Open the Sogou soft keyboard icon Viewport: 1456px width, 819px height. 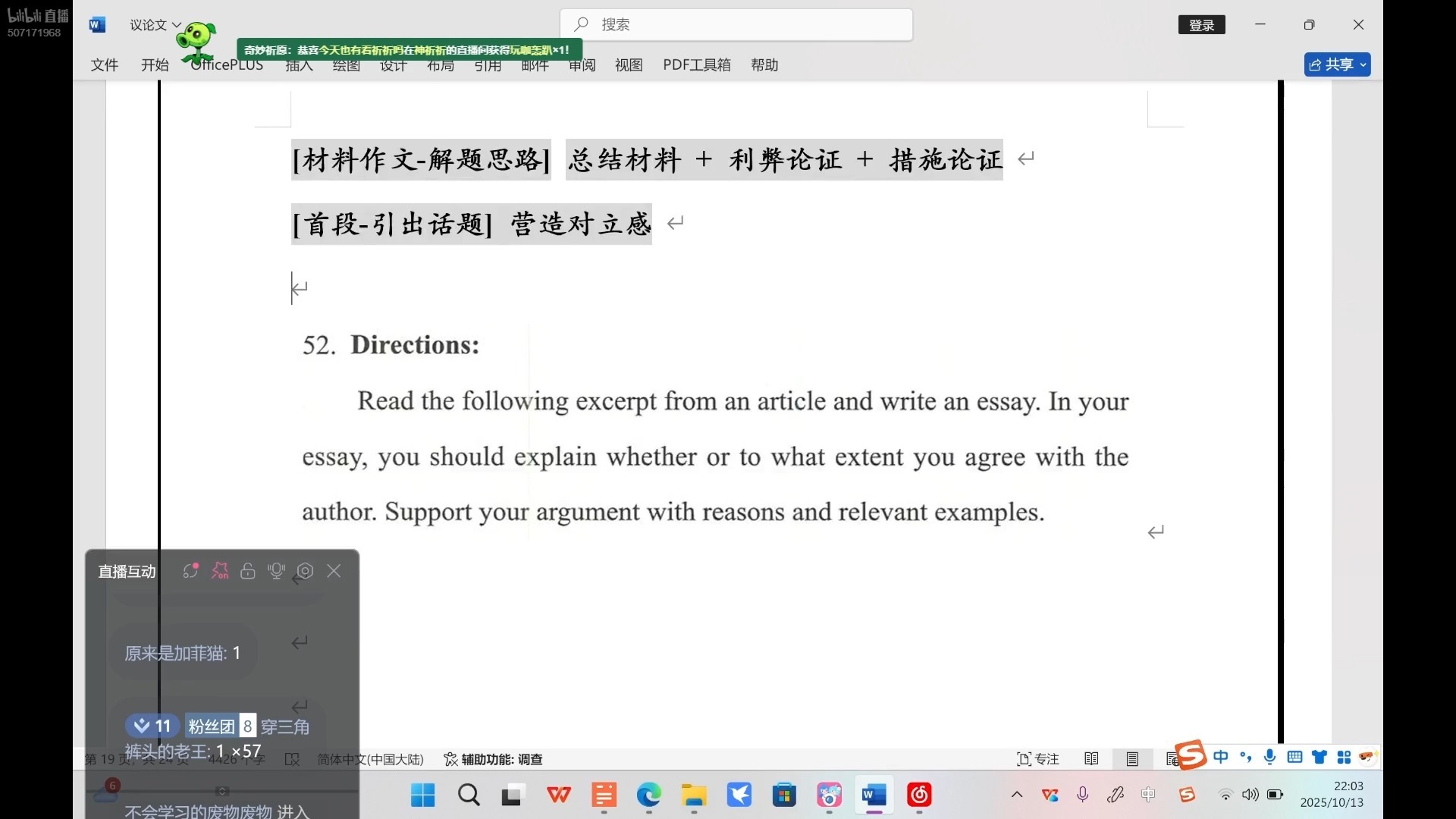coord(1294,758)
